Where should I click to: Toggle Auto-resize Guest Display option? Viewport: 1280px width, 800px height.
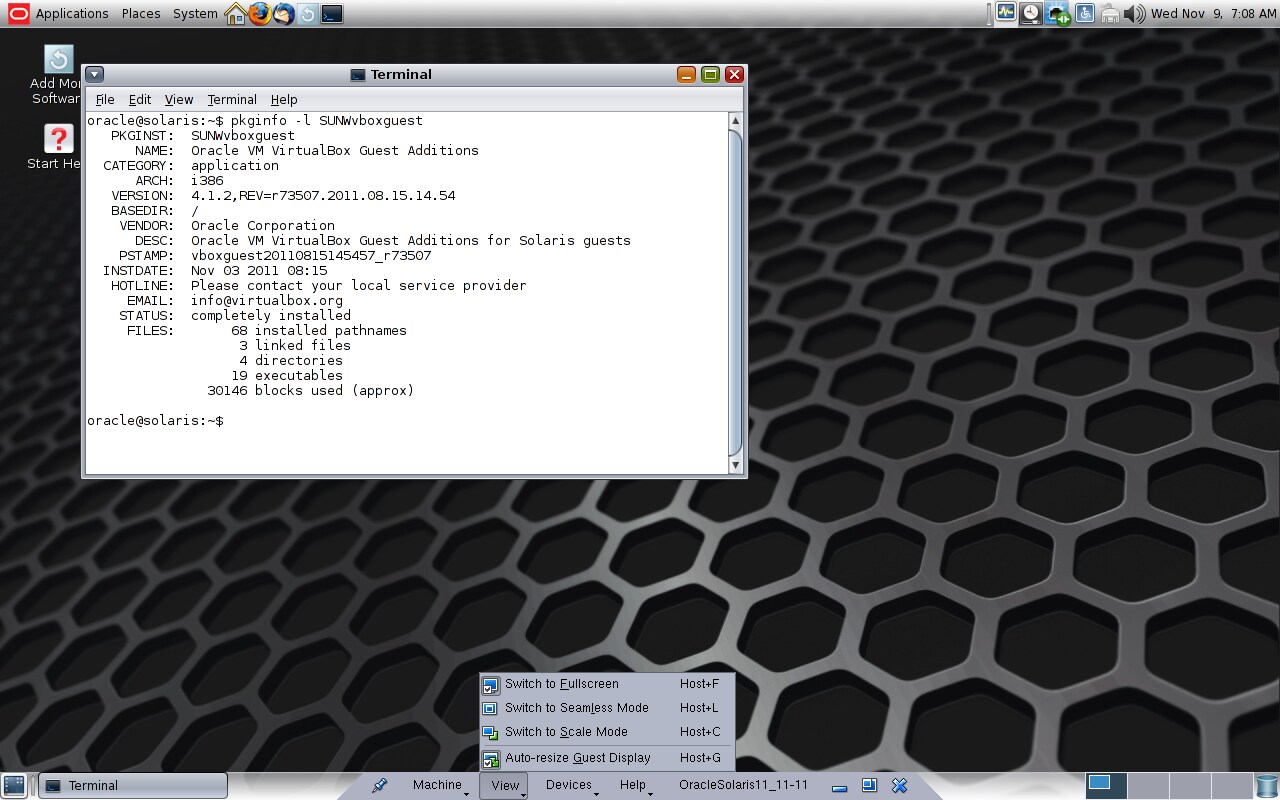(x=577, y=758)
